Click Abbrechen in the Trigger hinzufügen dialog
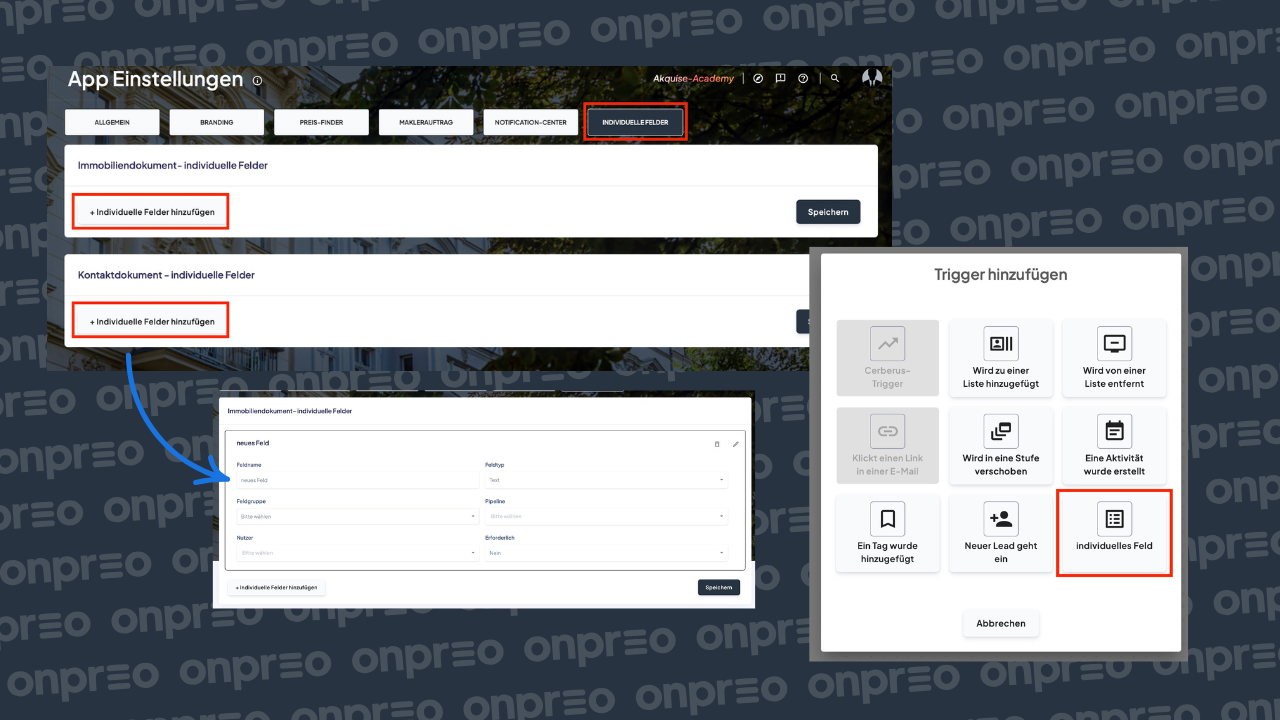This screenshot has height=720, width=1280. click(x=1001, y=623)
